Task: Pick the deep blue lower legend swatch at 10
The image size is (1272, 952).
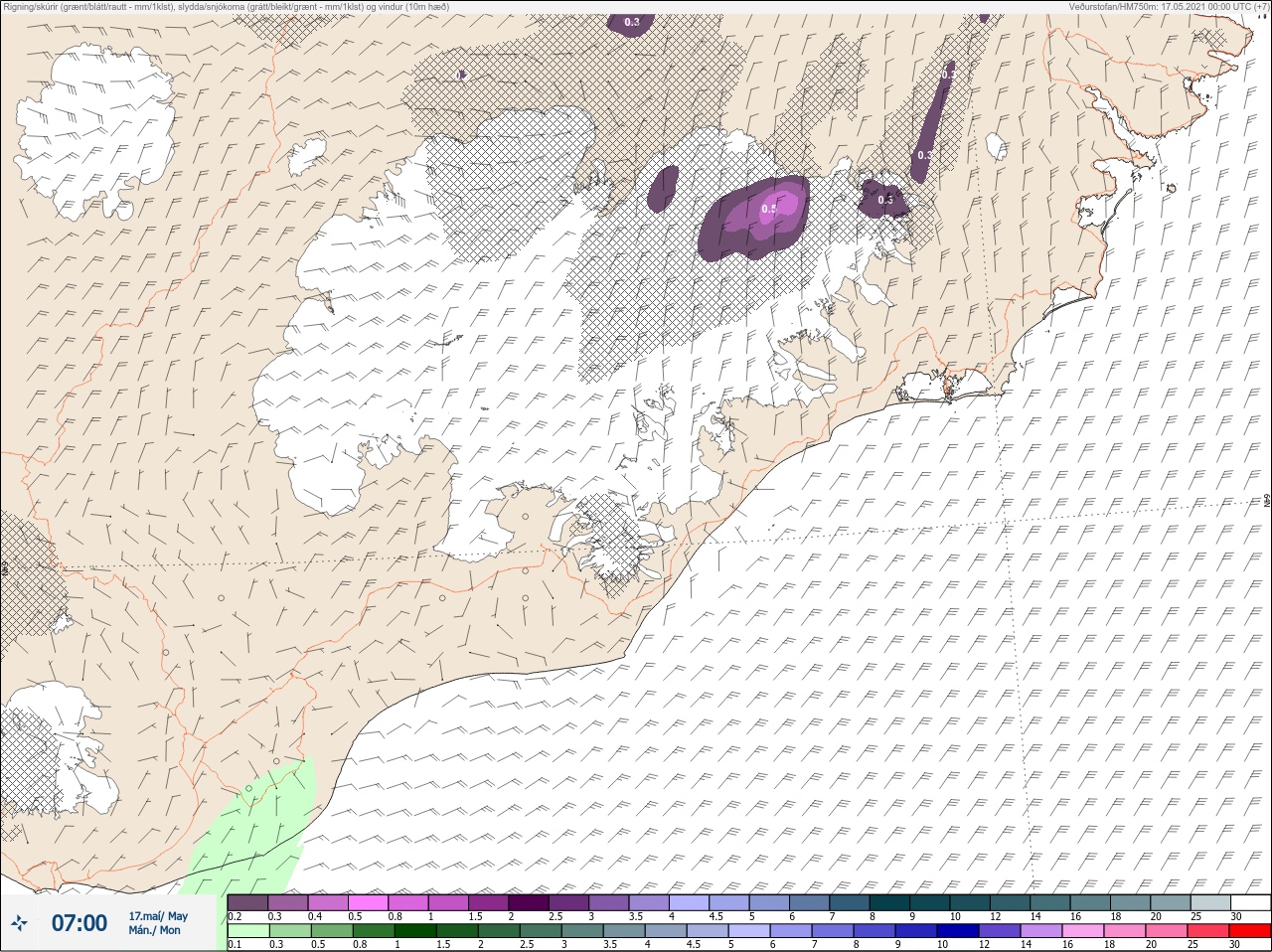Action: tap(957, 931)
